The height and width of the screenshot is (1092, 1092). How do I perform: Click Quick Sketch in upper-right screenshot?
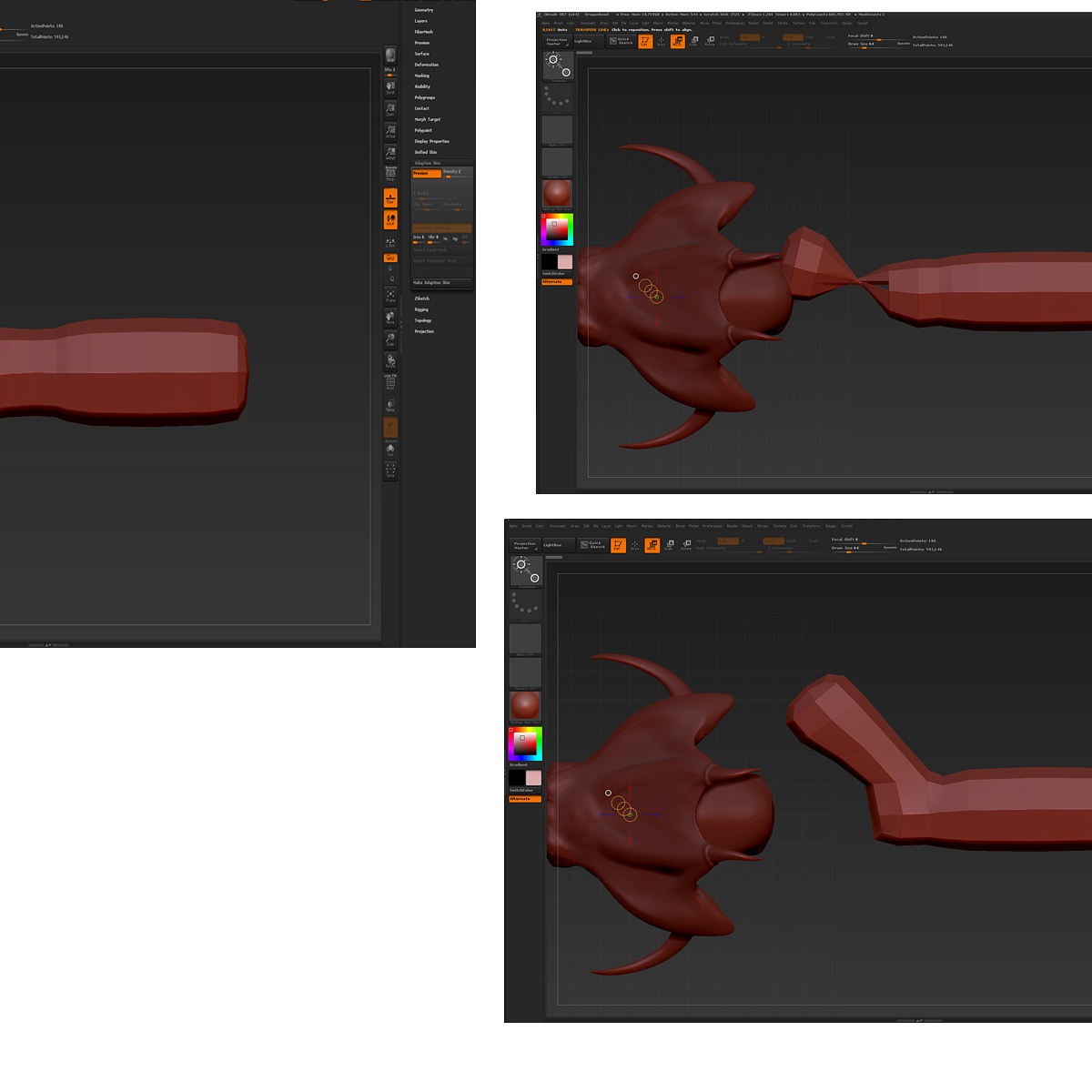pyautogui.click(x=622, y=41)
